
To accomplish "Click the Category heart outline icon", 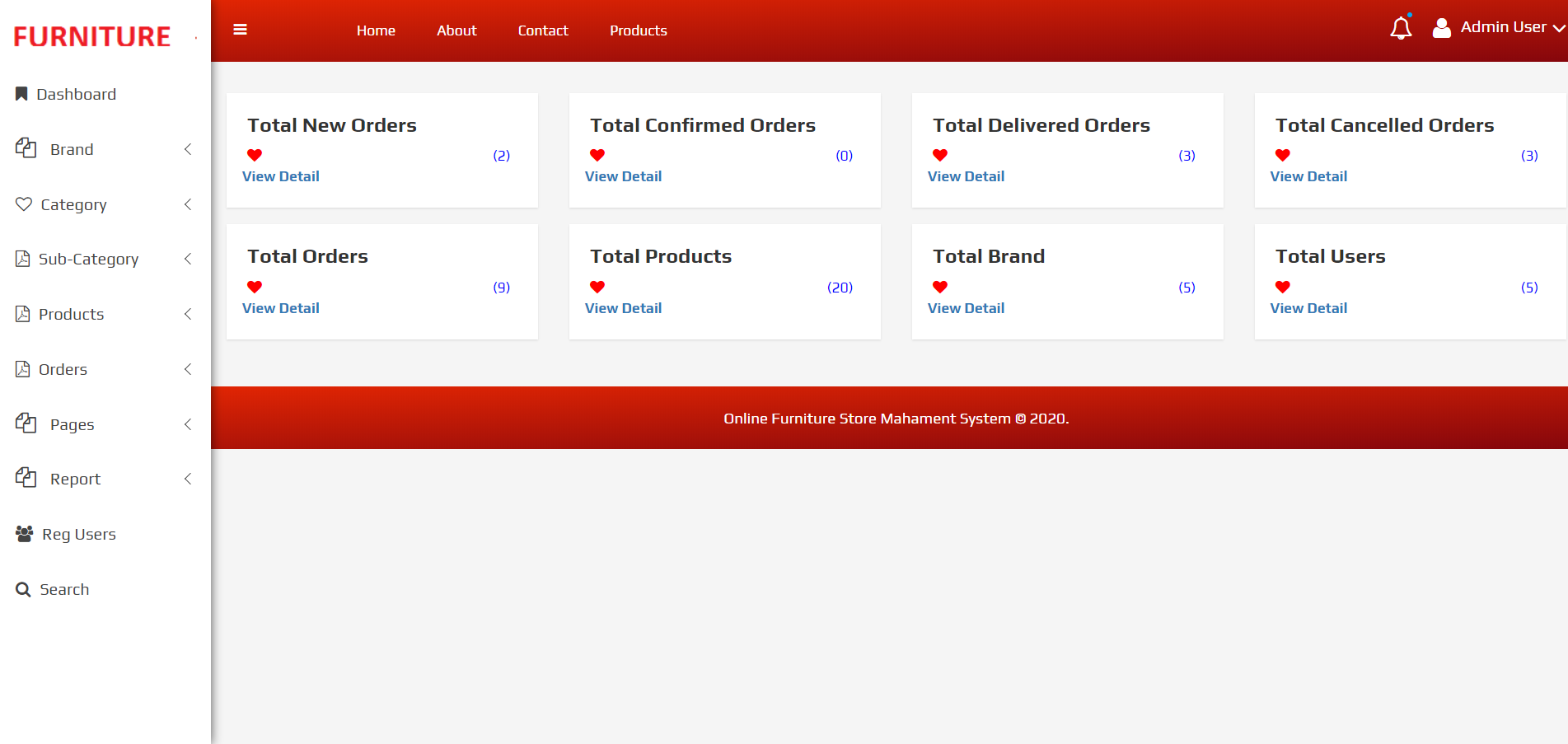I will click(x=24, y=204).
